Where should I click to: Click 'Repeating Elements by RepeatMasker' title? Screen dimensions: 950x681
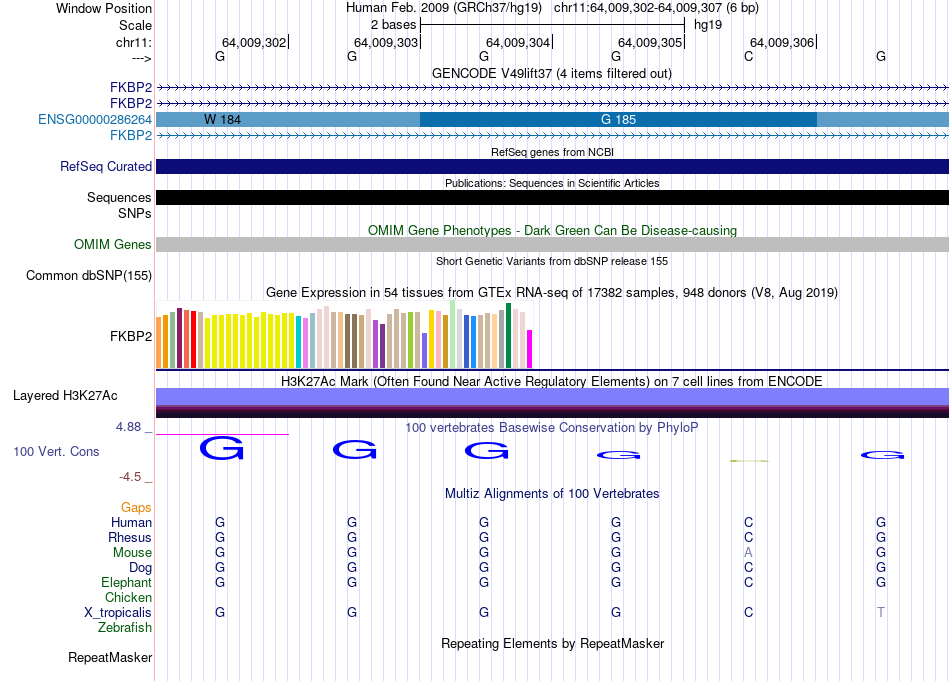[552, 643]
